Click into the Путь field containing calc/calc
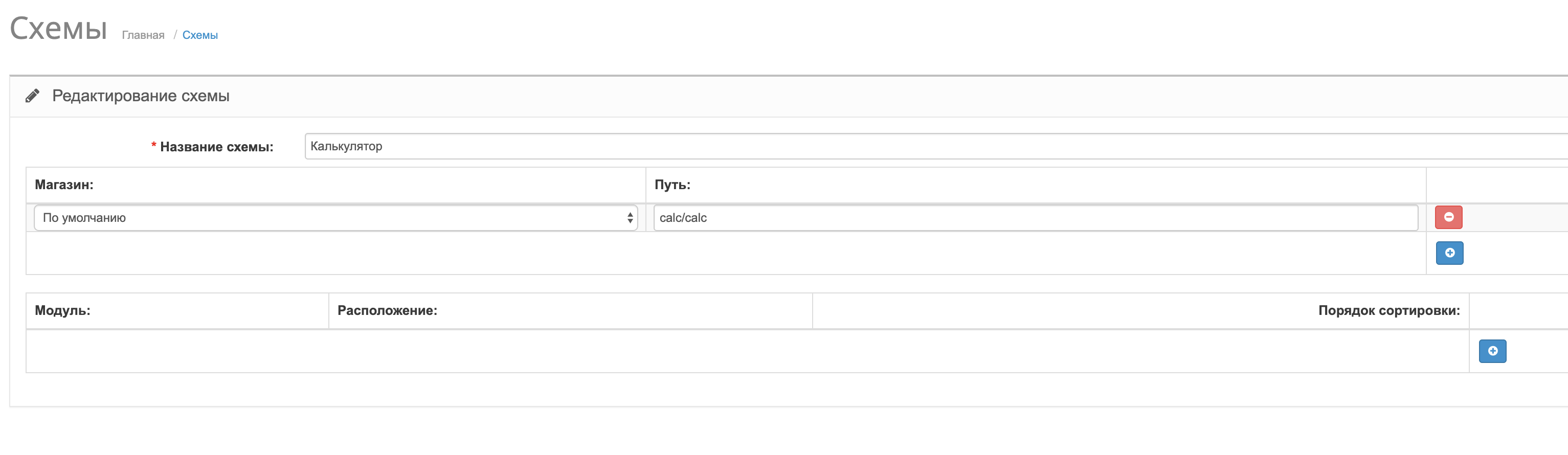The image size is (1568, 455). (1036, 218)
